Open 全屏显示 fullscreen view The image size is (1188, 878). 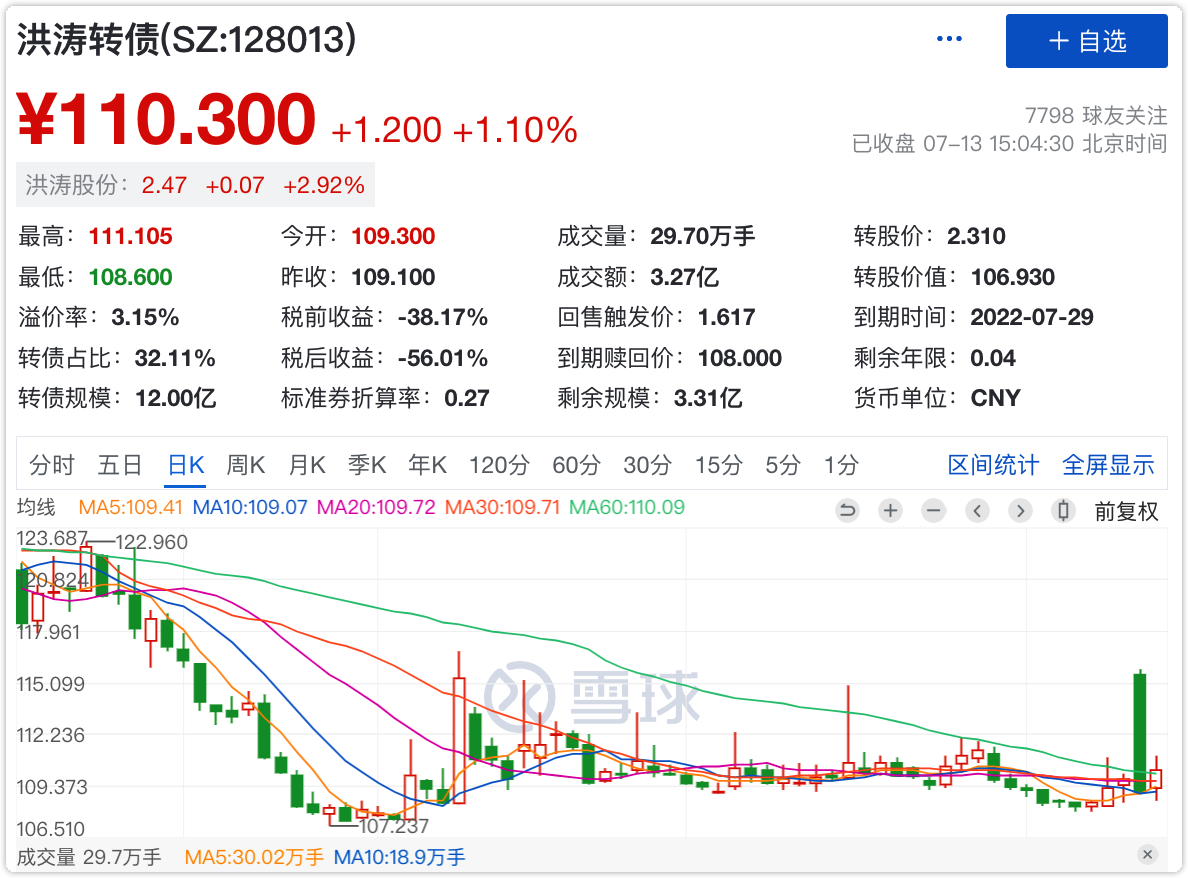1108,465
